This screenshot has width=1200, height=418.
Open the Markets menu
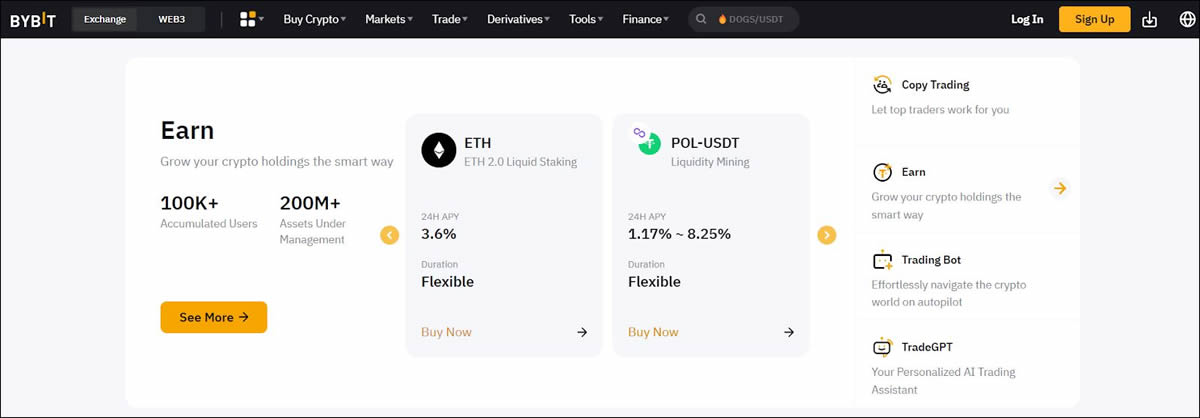[x=389, y=19]
